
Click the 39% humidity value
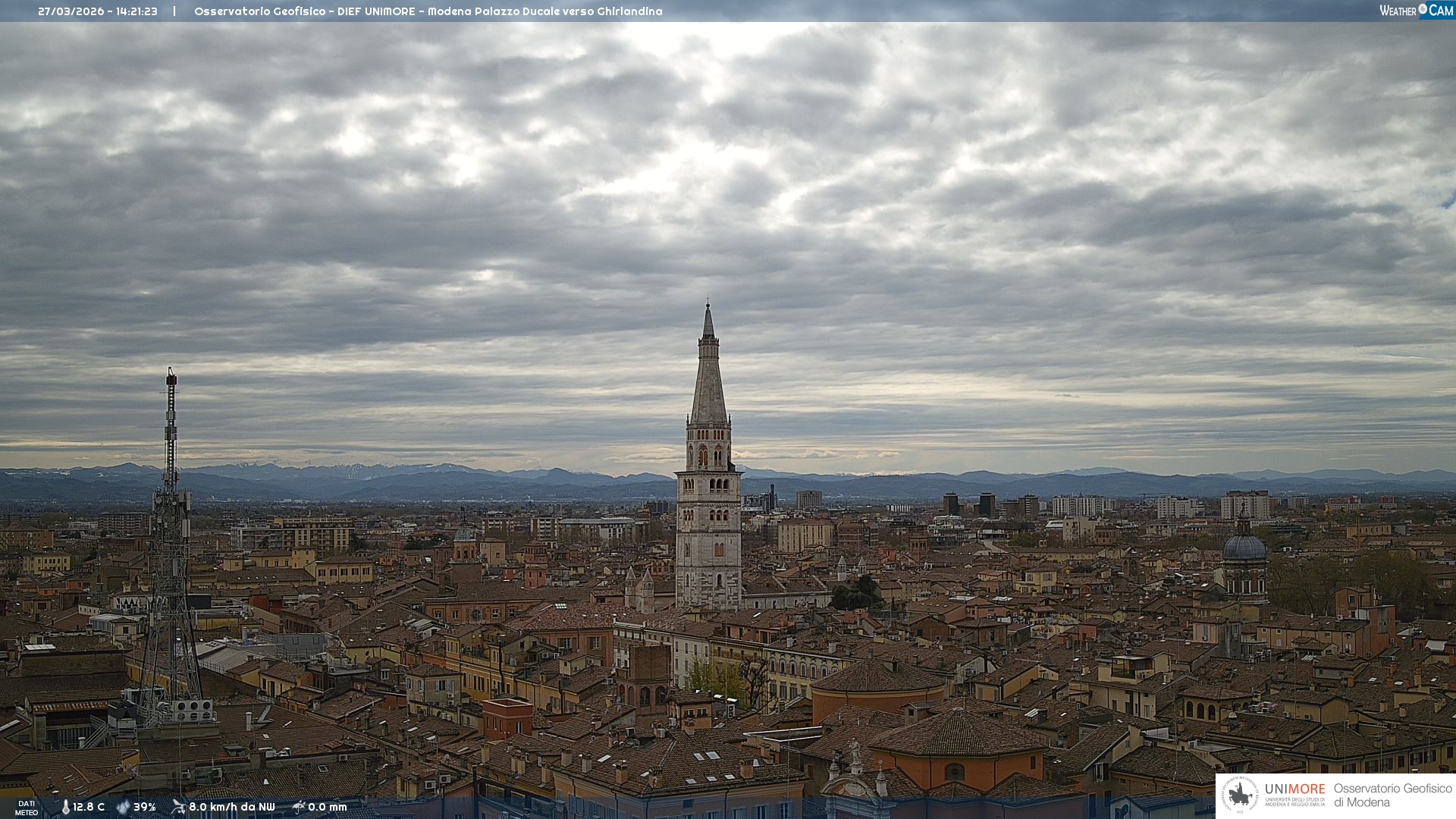145,807
